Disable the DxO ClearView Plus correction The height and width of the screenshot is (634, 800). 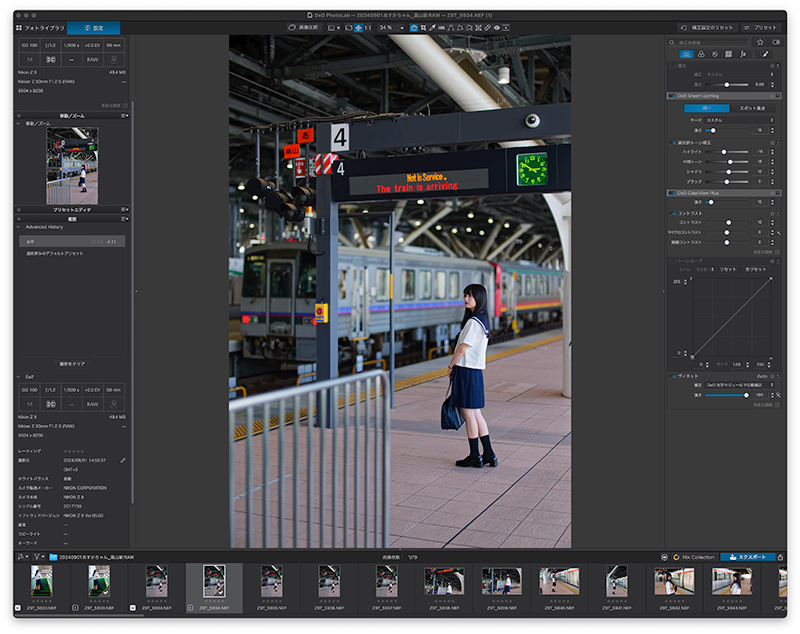tap(671, 193)
